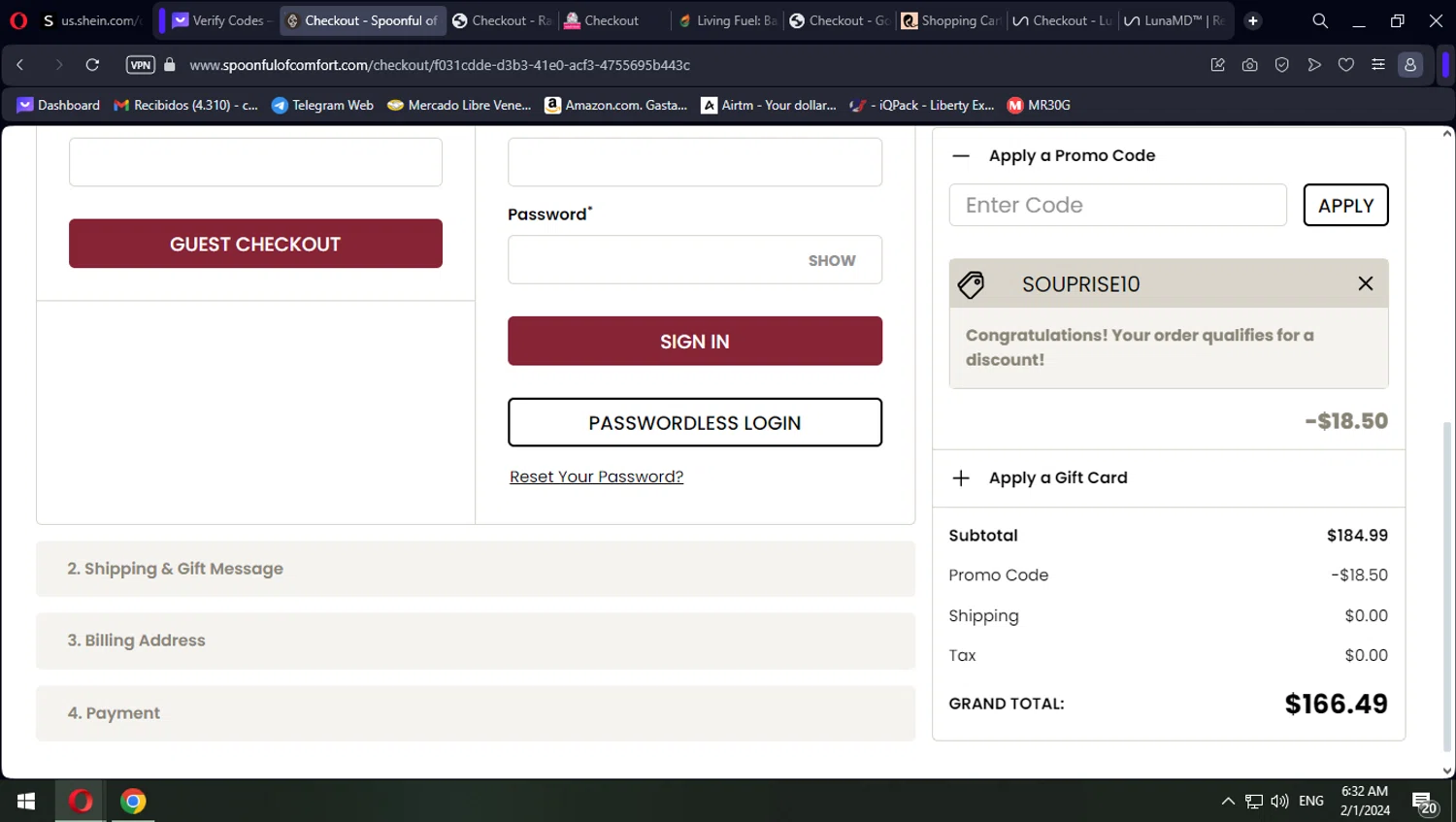Open the Recibidos Gmail bookmark

coord(185,105)
